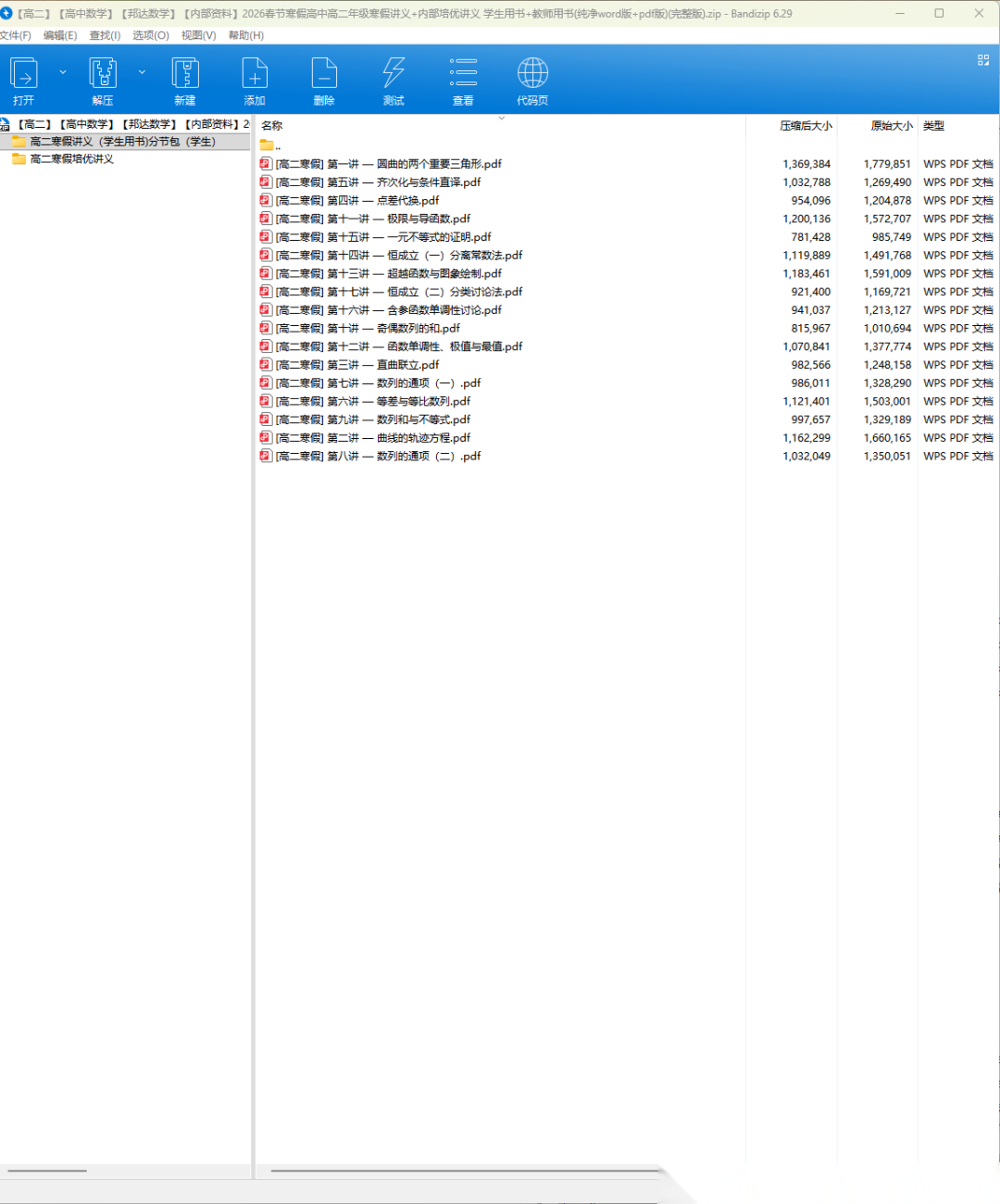Click the grid layout icon at top right
This screenshot has height=1204, width=1000.
(983, 60)
